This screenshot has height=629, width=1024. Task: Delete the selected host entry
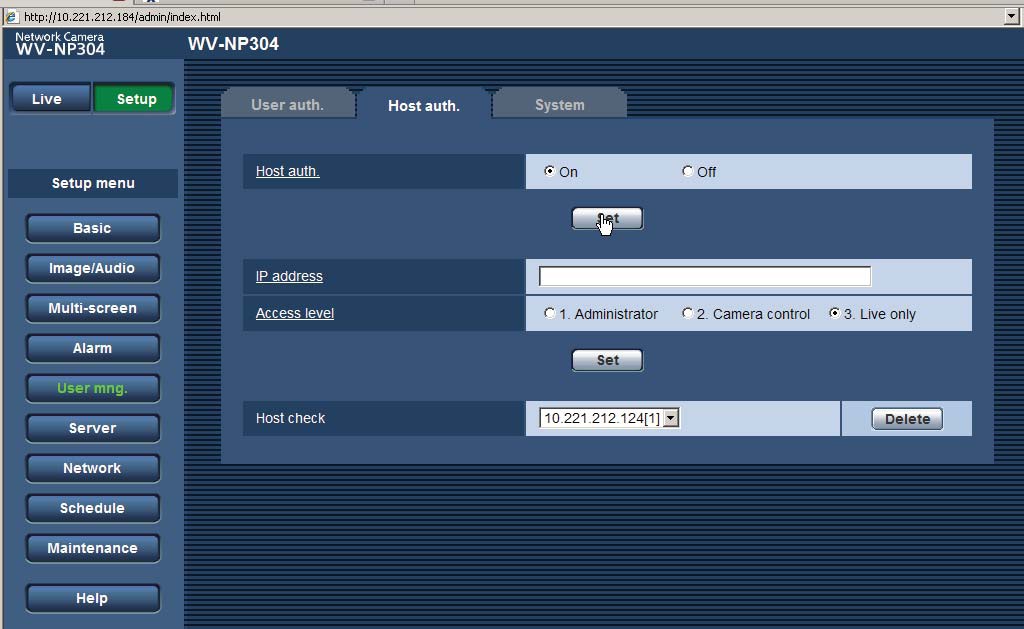(x=907, y=419)
